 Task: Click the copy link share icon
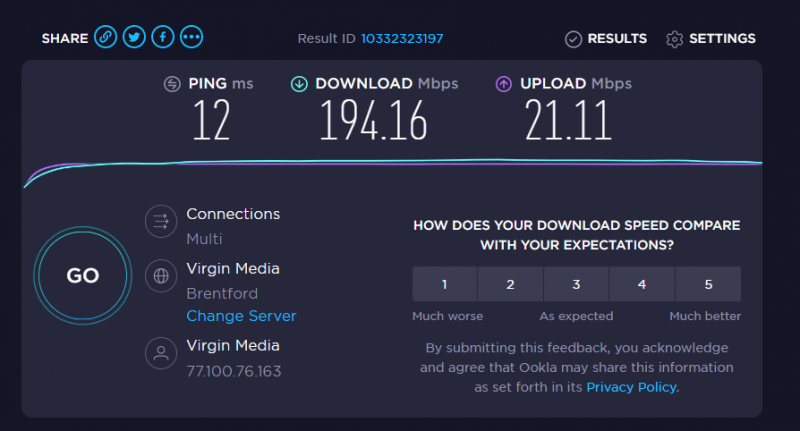(x=105, y=38)
